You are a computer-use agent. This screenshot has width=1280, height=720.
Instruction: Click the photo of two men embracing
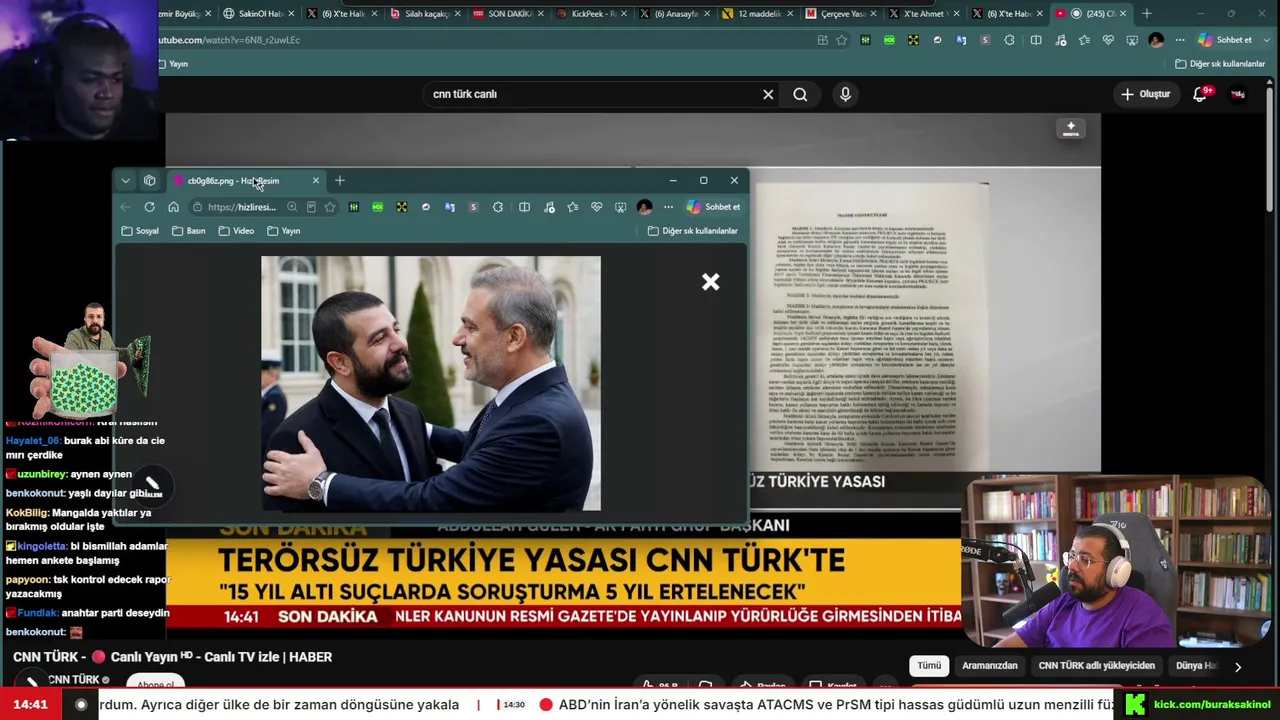(431, 383)
